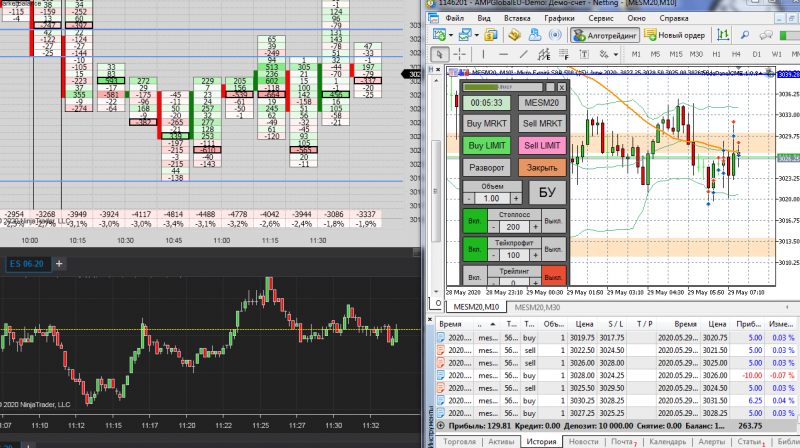Open new chart toolbar icon in MetaTrader
The height and width of the screenshot is (448, 800).
(x=438, y=35)
